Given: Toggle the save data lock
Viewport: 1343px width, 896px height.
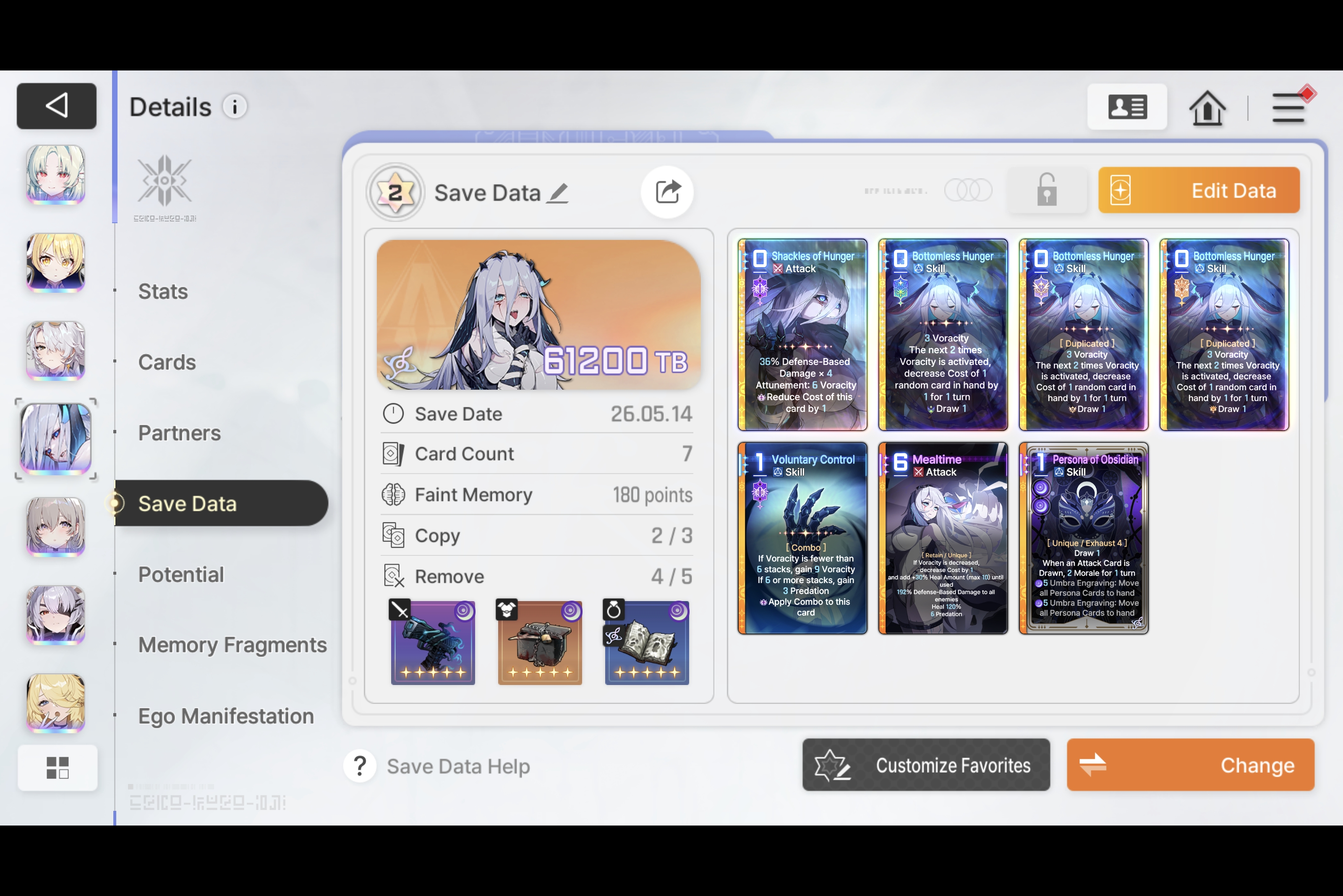Looking at the screenshot, I should 1047,190.
